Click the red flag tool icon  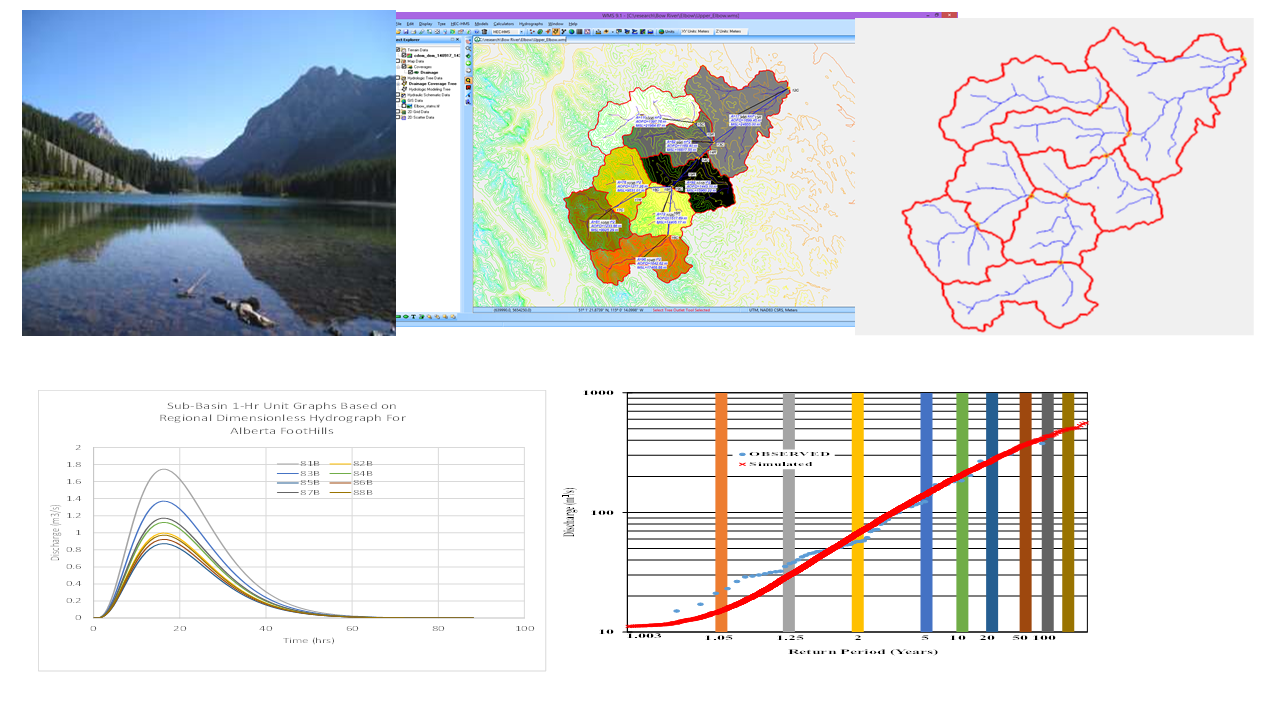(x=468, y=88)
